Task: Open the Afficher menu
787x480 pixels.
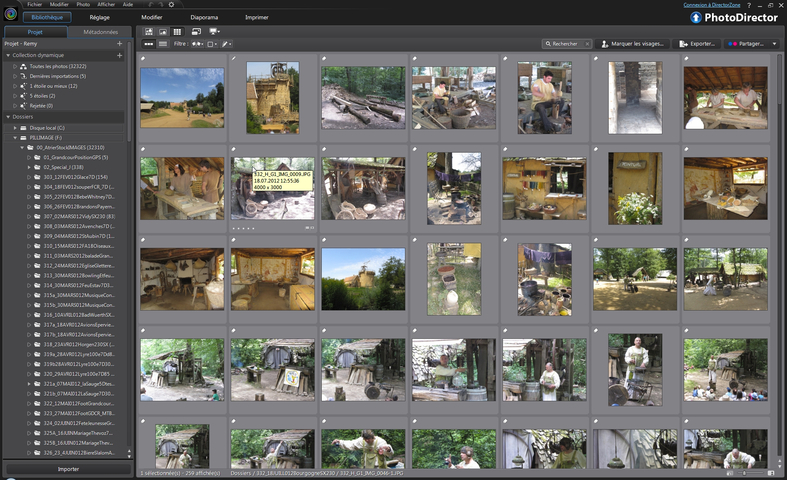Action: tap(105, 5)
